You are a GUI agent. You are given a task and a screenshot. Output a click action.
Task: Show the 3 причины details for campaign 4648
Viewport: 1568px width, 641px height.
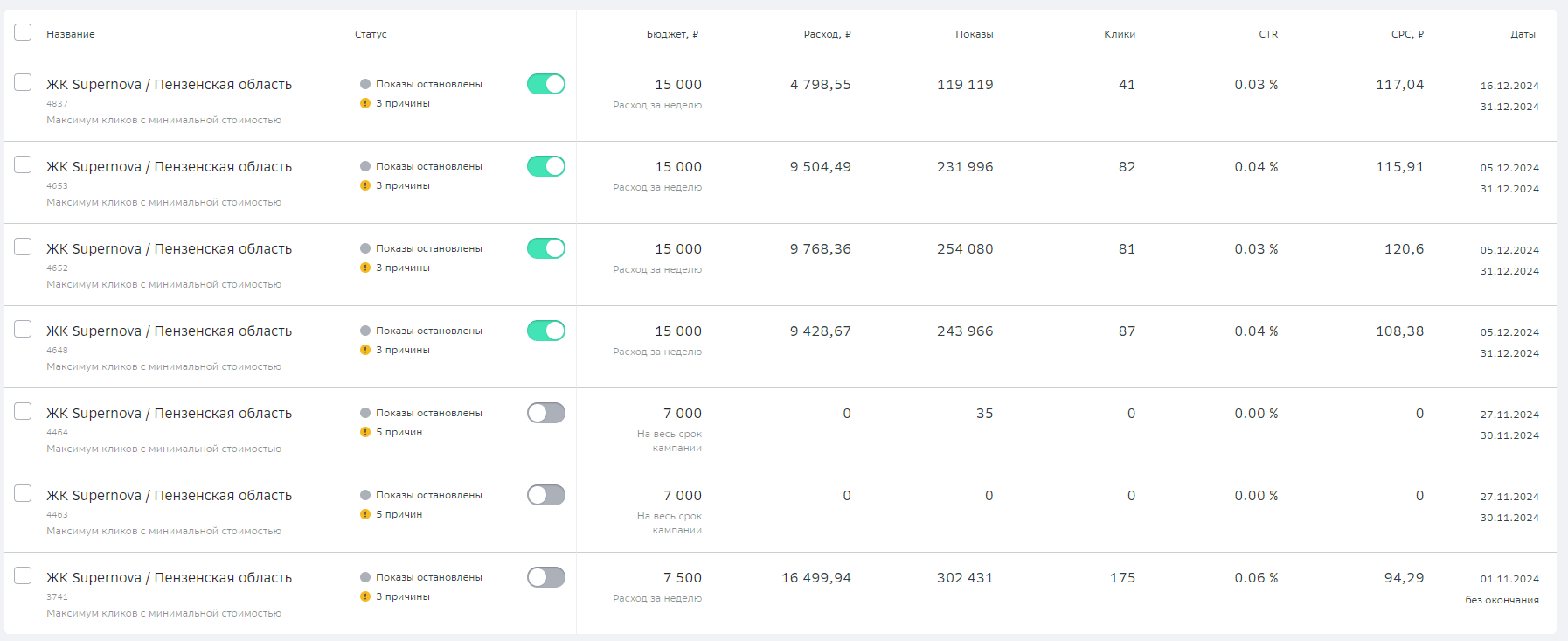pyautogui.click(x=403, y=350)
